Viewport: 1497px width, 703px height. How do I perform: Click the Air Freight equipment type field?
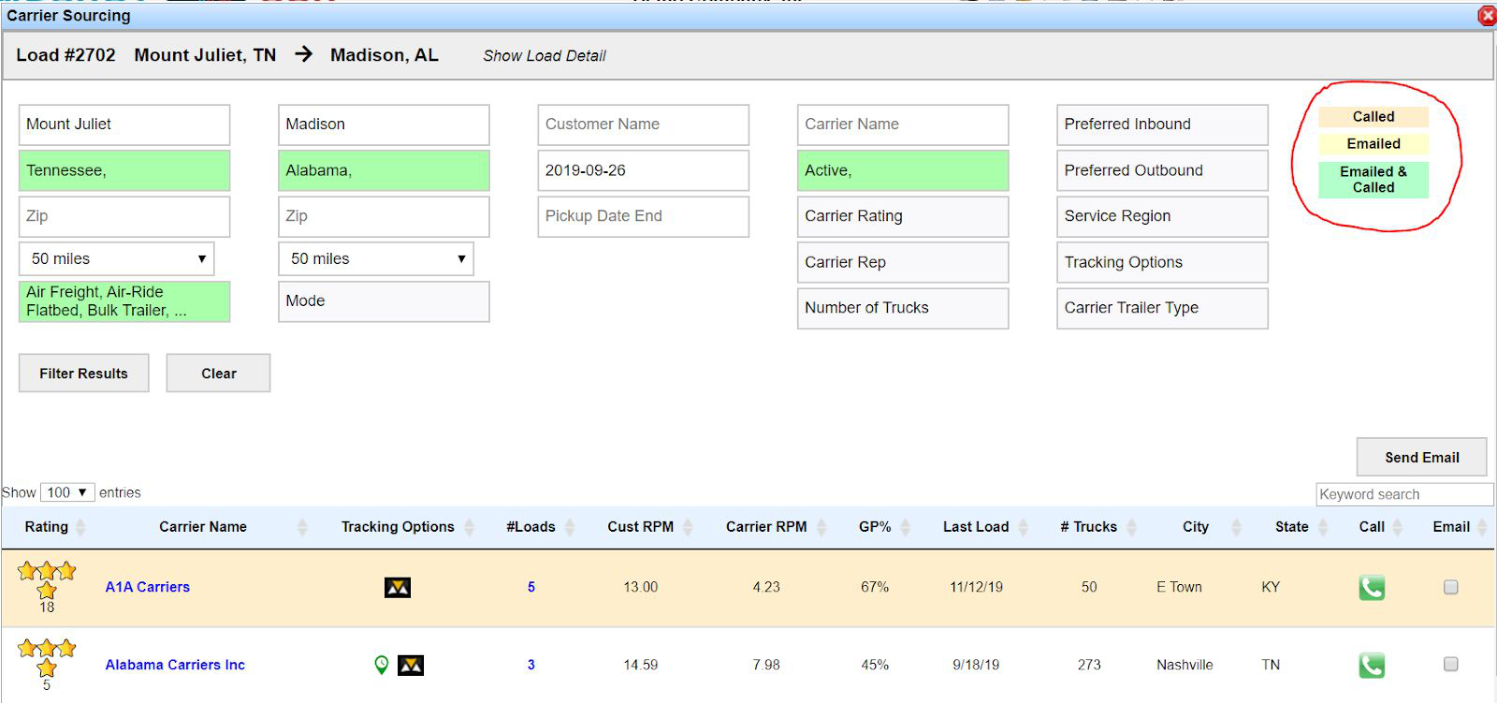coord(124,301)
